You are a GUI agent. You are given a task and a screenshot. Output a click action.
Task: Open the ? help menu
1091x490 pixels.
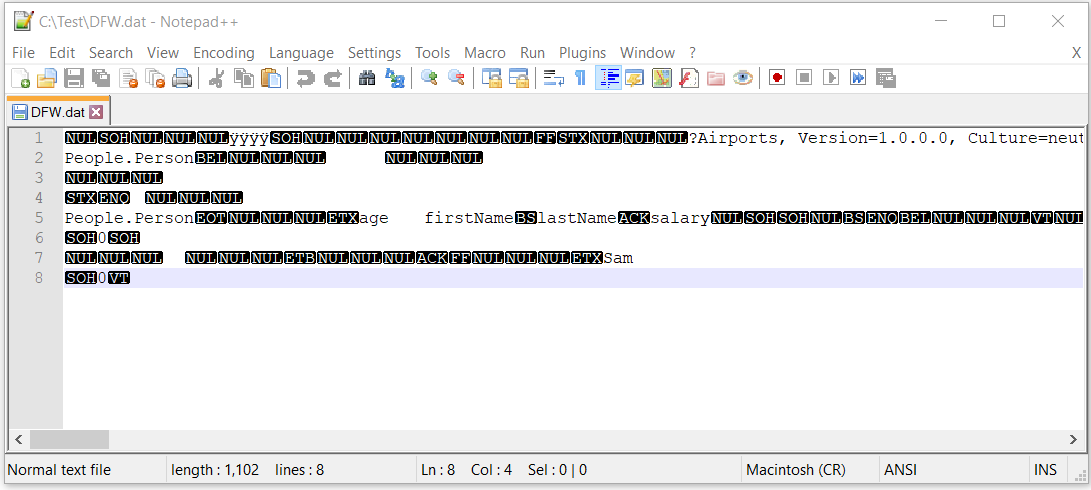692,53
